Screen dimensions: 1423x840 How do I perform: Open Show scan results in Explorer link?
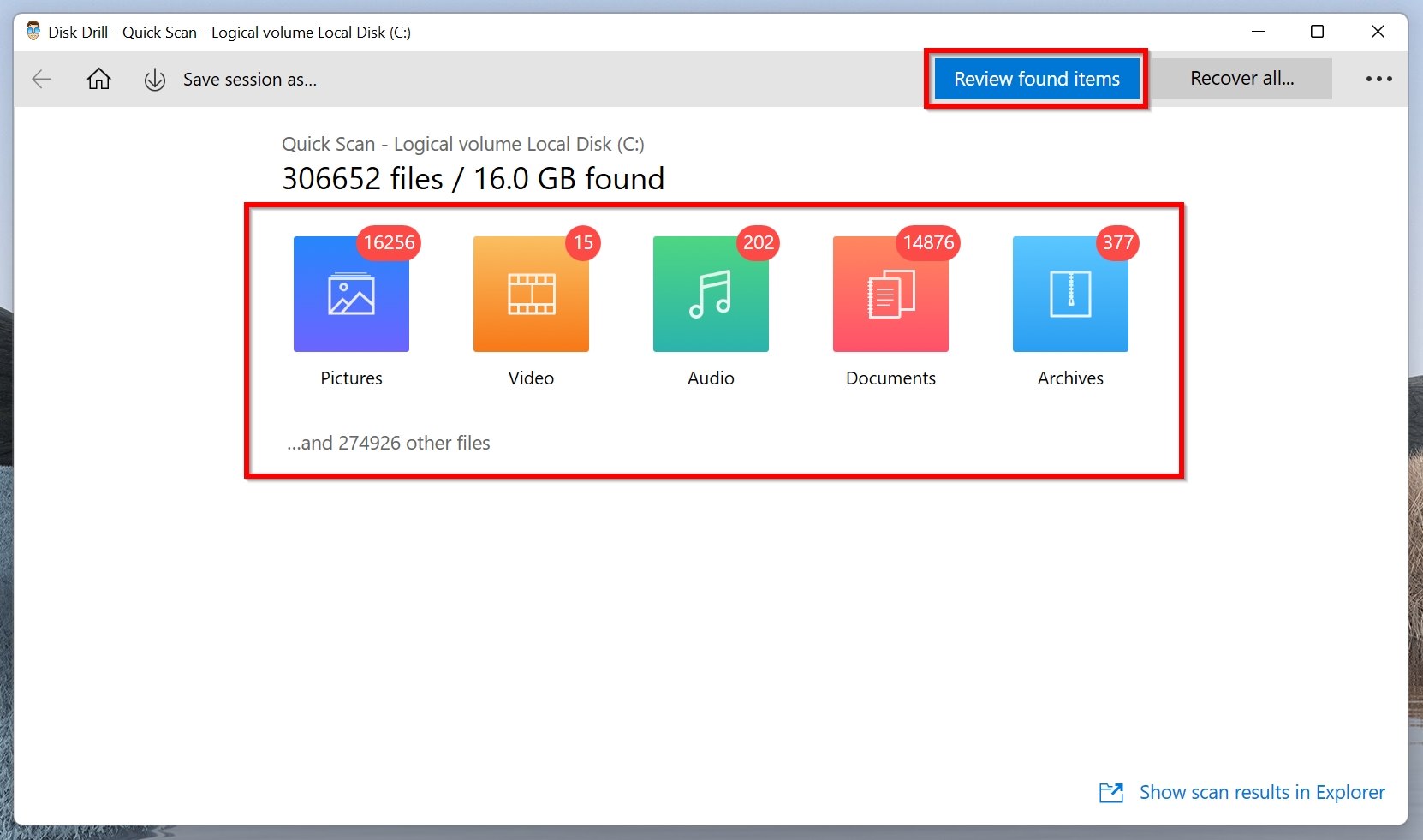[1262, 793]
